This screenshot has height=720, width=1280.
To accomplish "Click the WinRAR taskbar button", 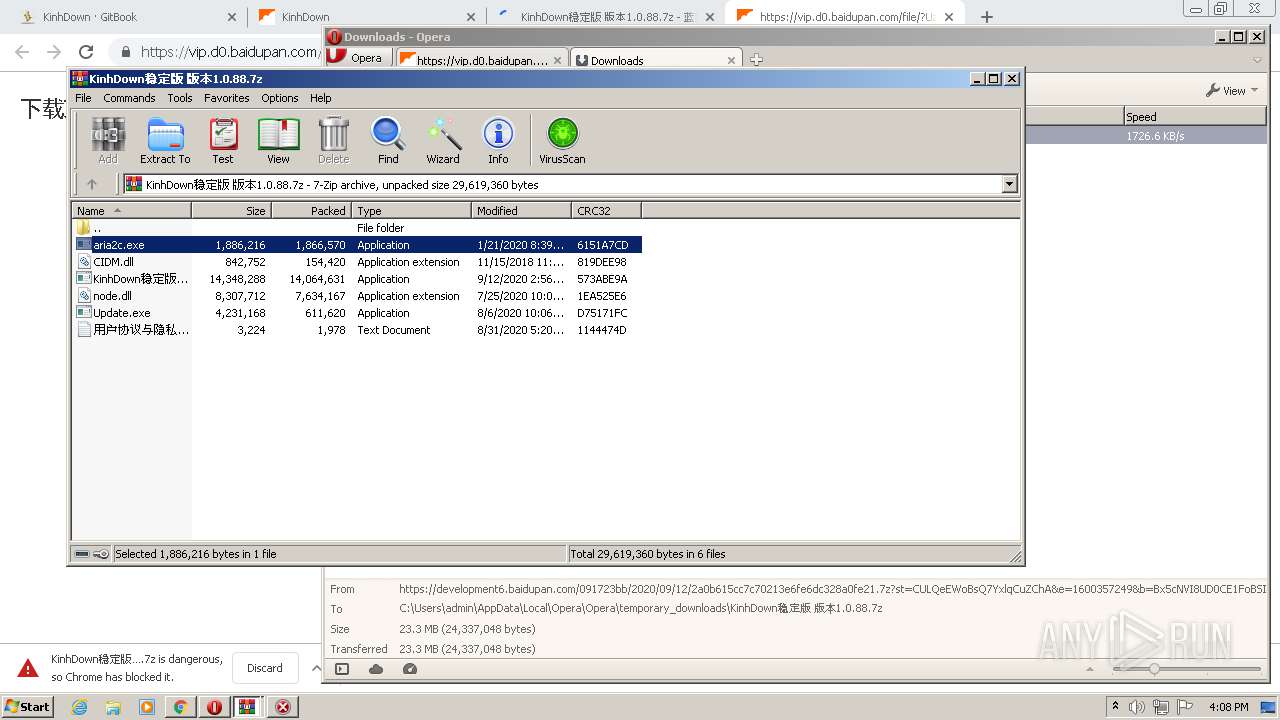I will [x=248, y=707].
